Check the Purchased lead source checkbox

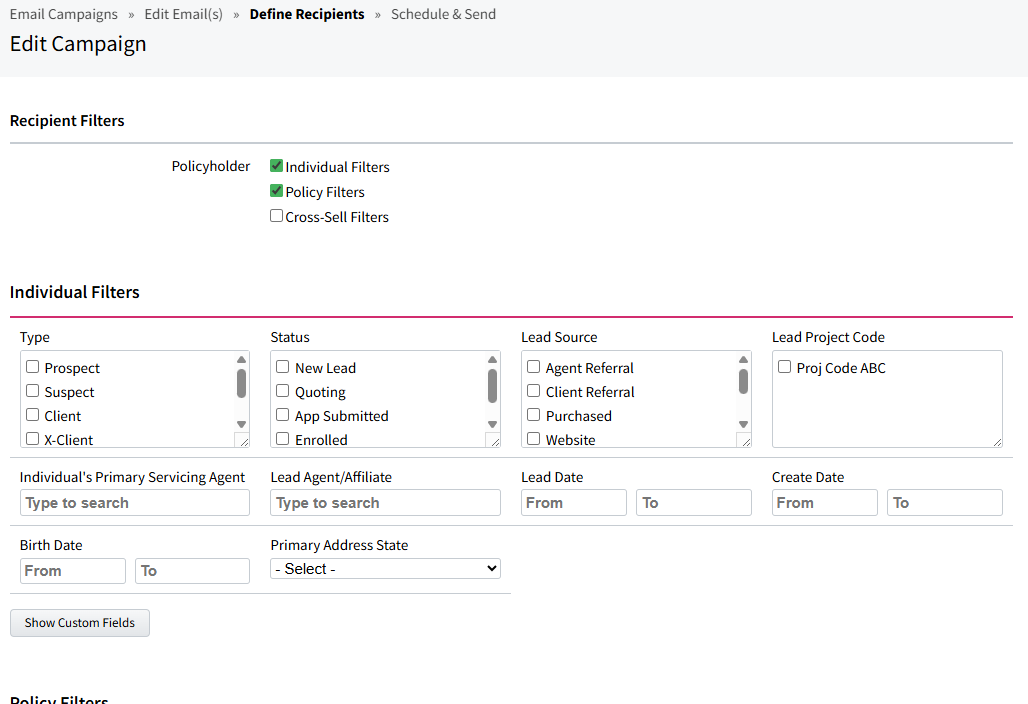click(x=534, y=415)
